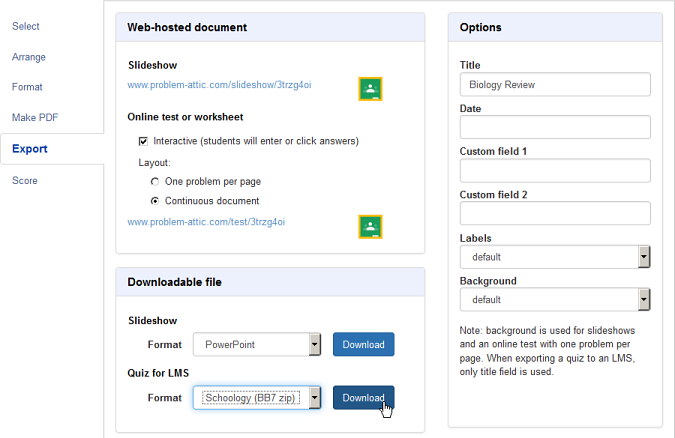Screen dimensions: 675x438
Task: Go to the Select step
Action: [x=26, y=26]
